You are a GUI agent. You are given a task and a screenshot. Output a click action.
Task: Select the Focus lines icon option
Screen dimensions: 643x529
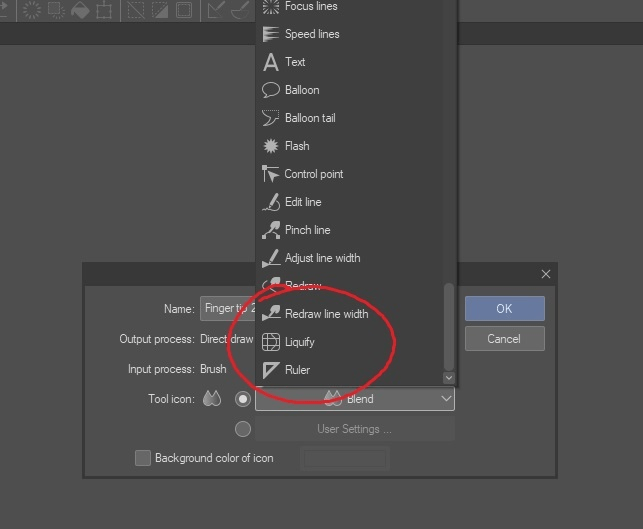pyautogui.click(x=349, y=7)
